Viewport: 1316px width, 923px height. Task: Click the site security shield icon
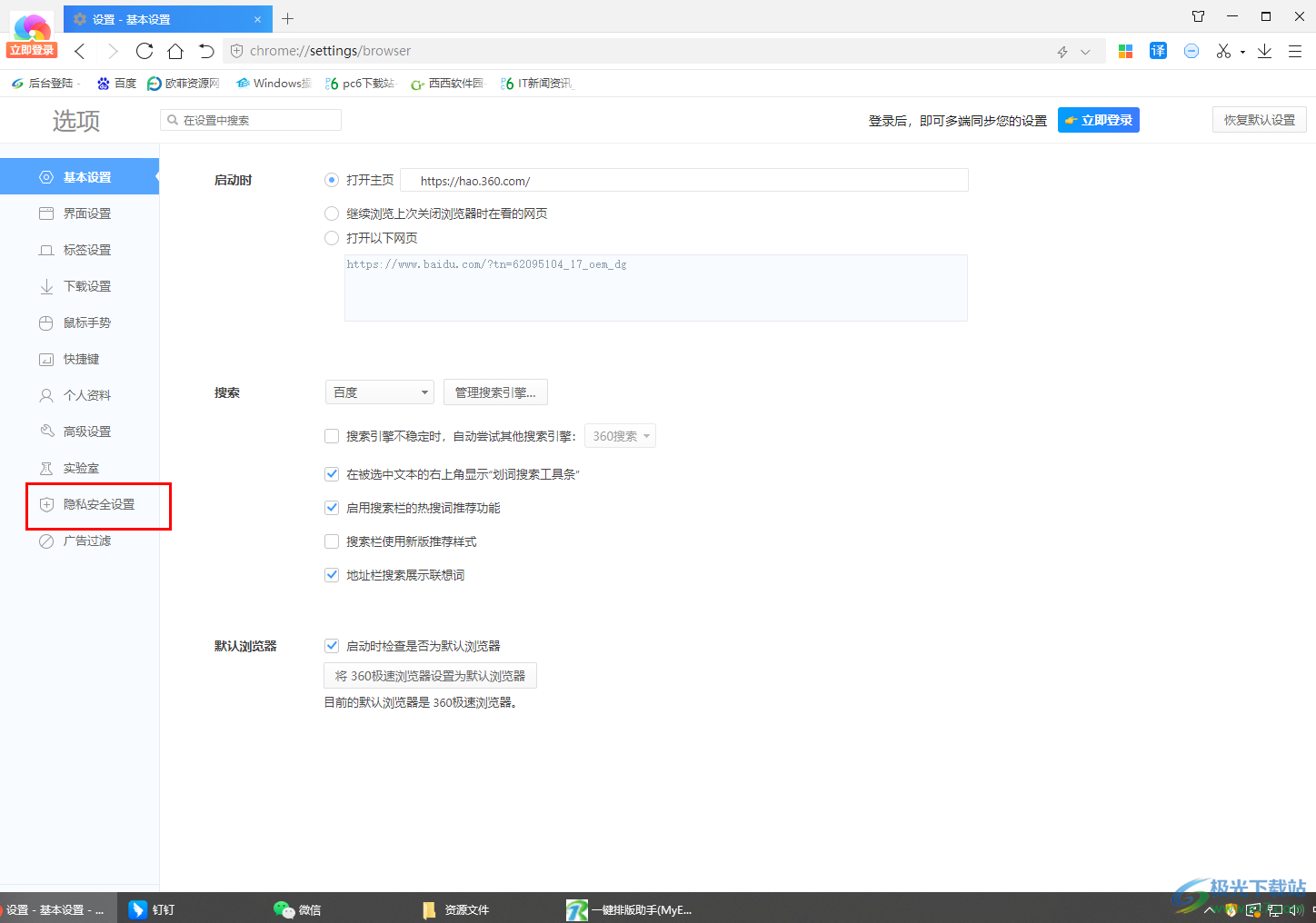tap(237, 51)
